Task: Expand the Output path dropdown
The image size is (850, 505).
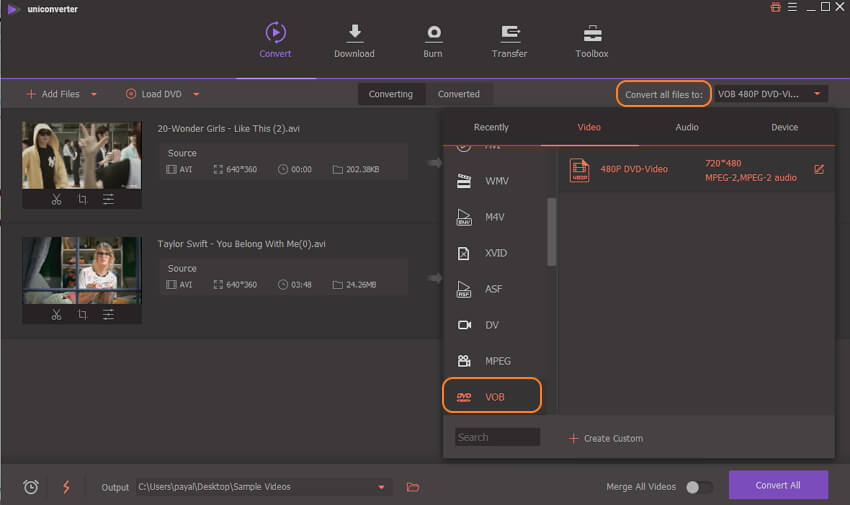Action: 381,487
